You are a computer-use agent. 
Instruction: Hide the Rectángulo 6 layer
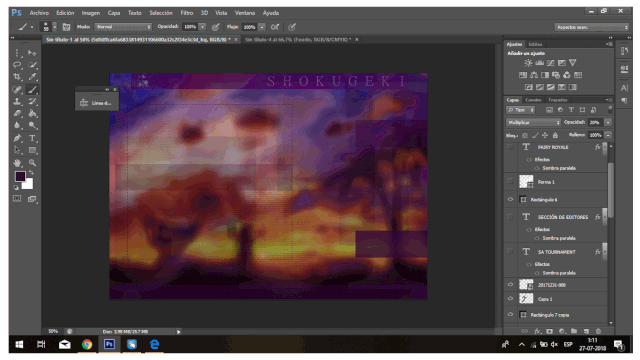tap(510, 199)
